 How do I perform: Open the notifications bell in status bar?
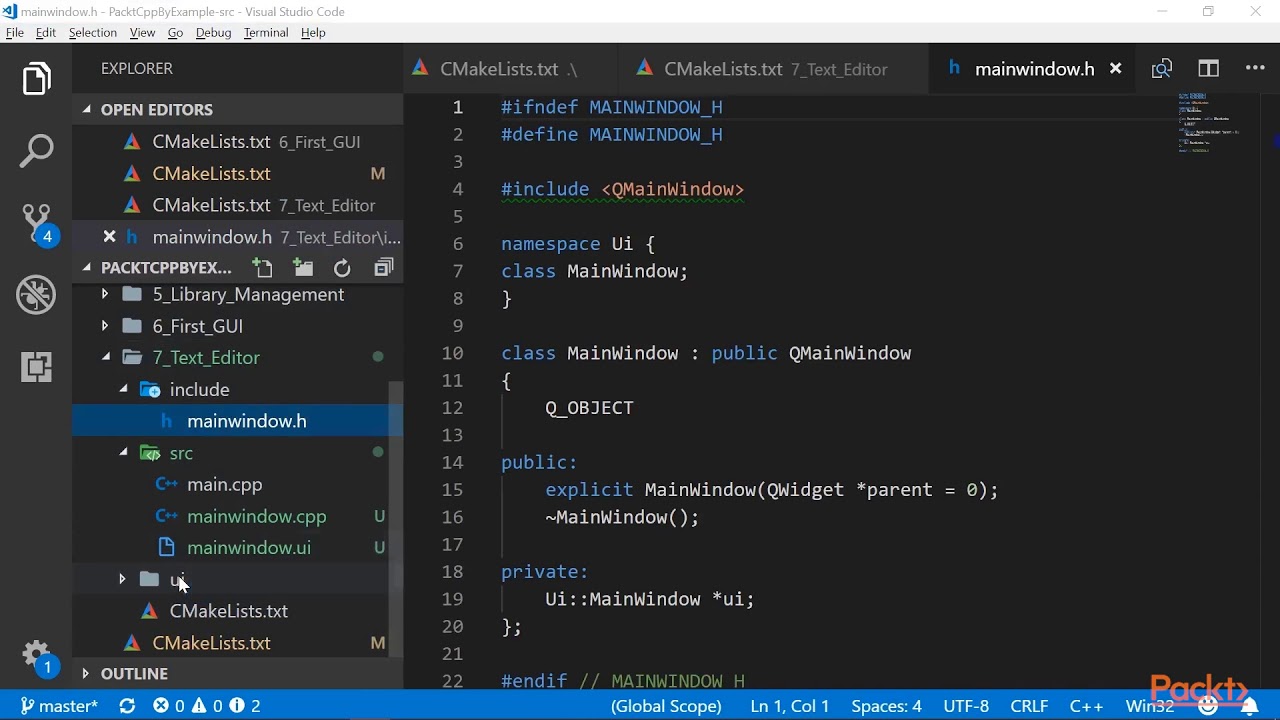[x=1250, y=706]
